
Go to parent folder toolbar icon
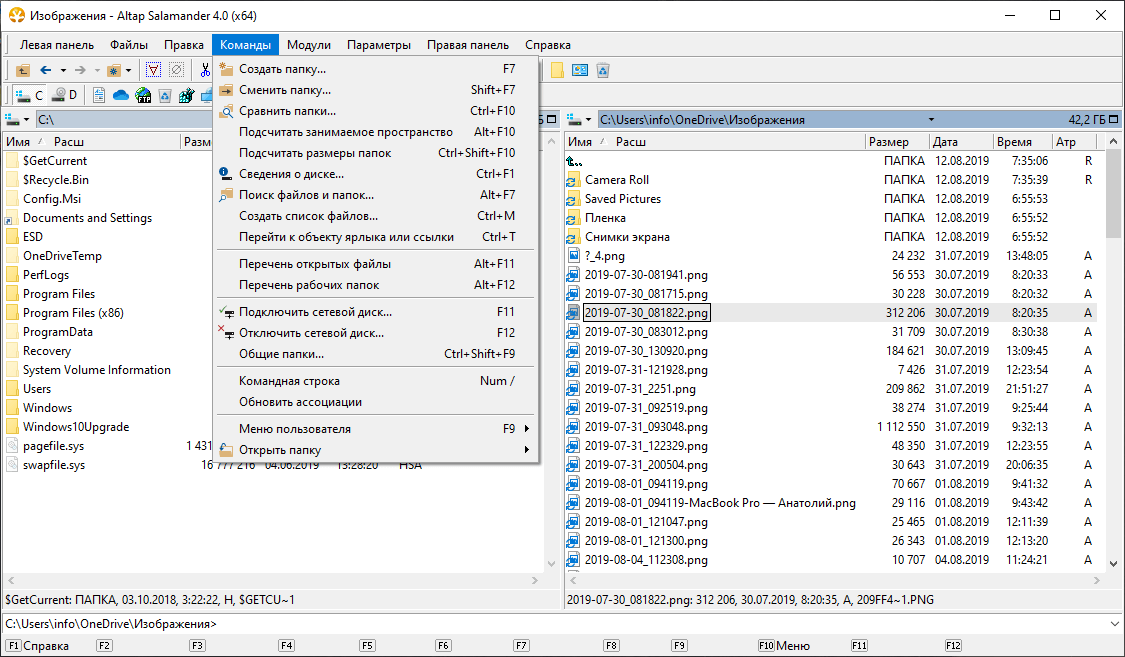point(23,70)
